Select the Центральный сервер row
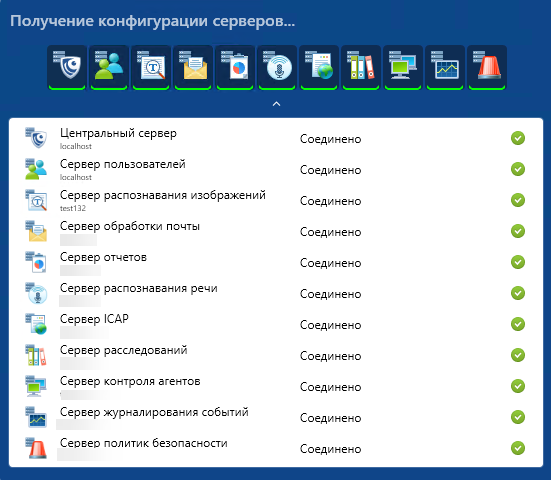 tap(276, 138)
